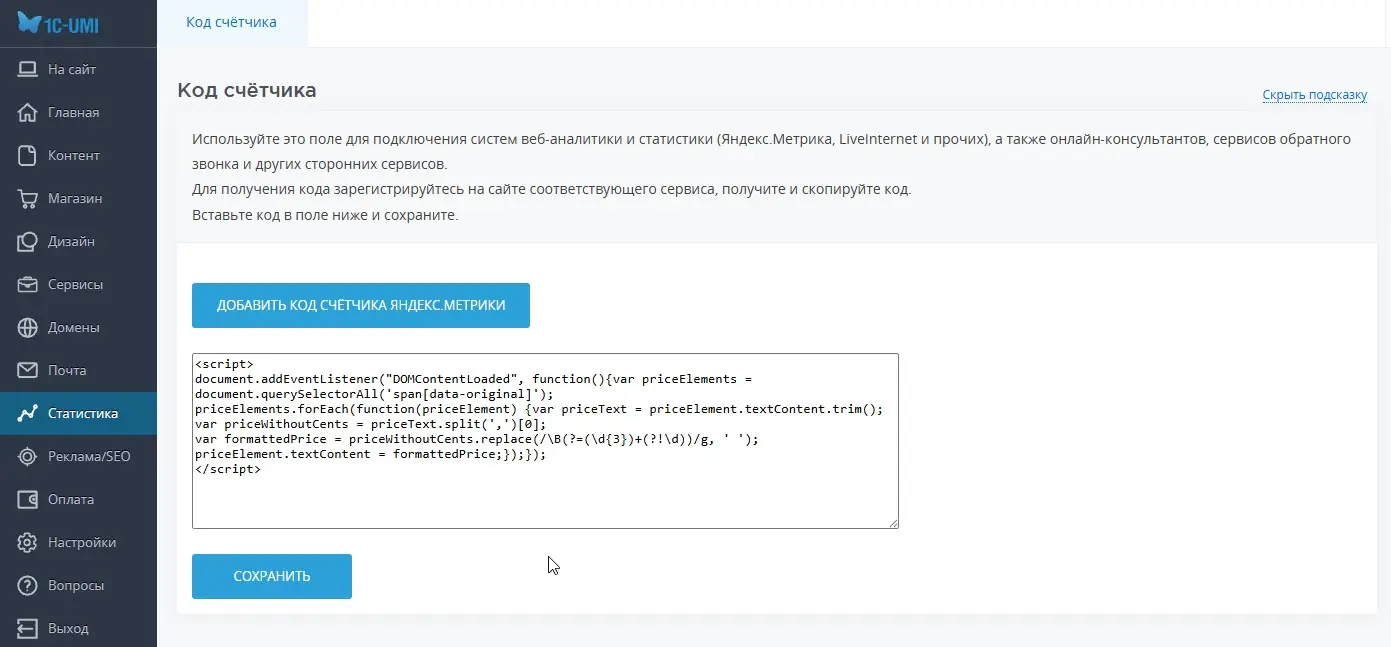The image size is (1391, 647).
Task: Click the Скрыть подсказку link
Action: (x=1314, y=95)
